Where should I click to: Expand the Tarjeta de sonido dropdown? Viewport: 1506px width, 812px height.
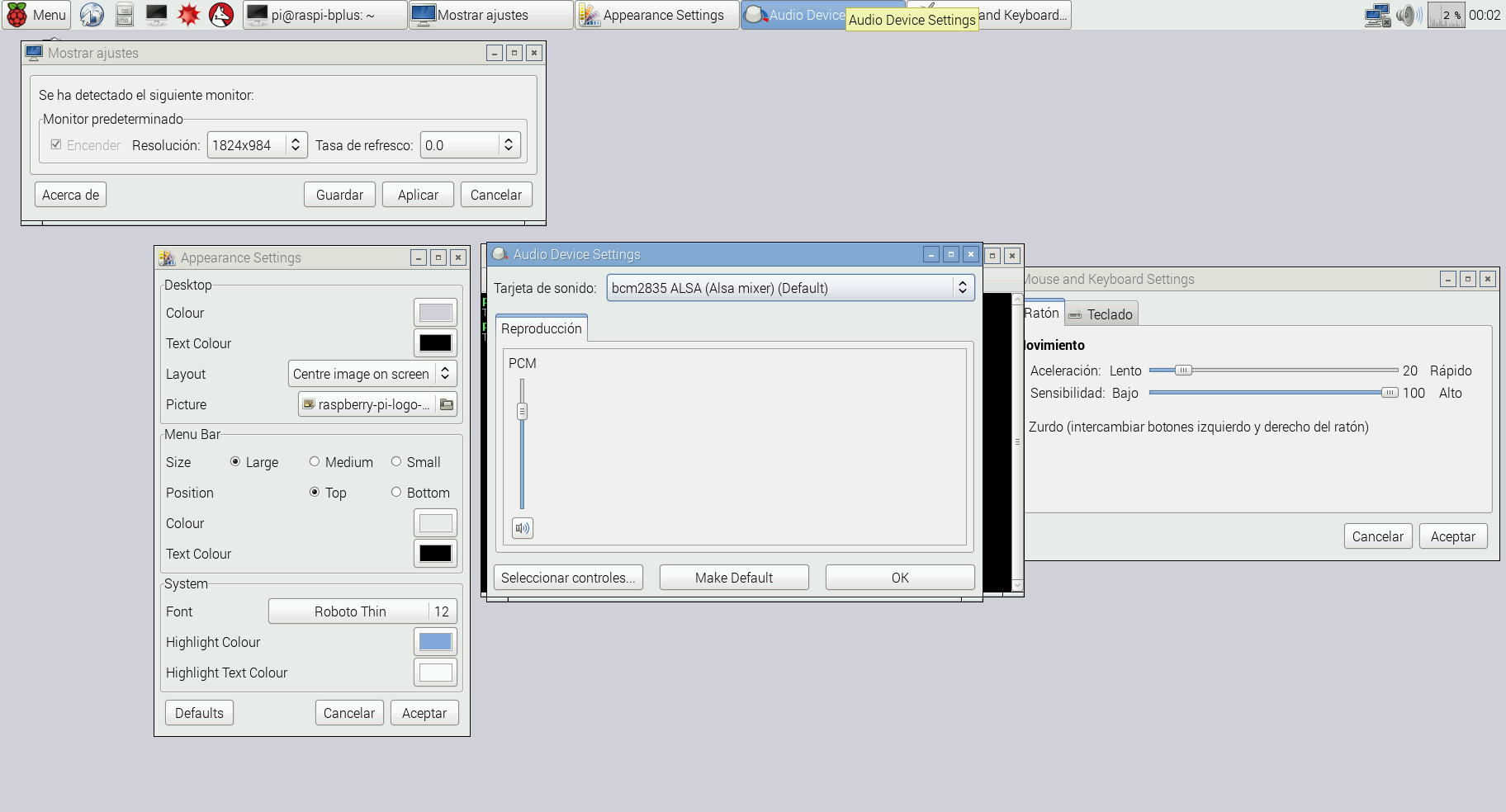point(790,288)
